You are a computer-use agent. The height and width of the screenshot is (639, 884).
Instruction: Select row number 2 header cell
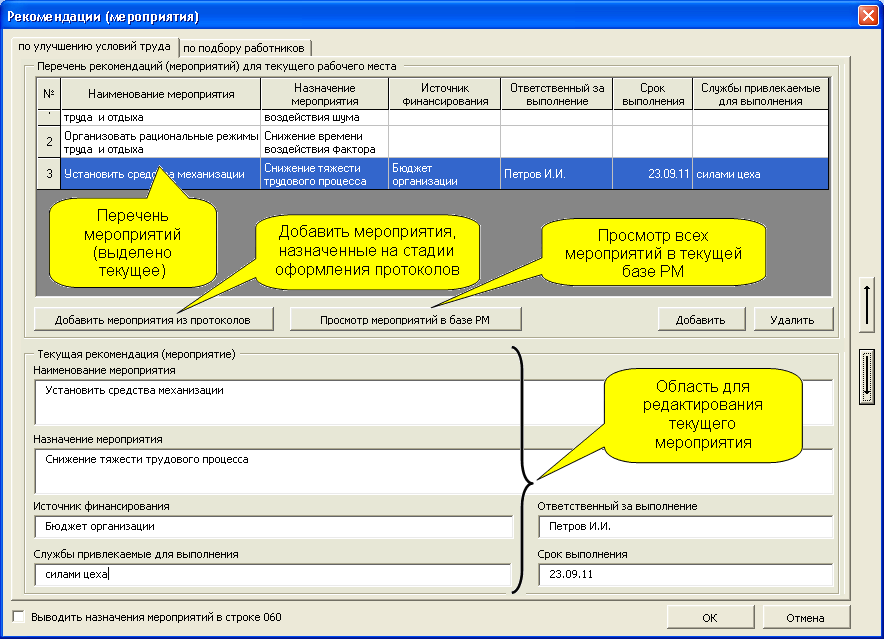point(49,142)
